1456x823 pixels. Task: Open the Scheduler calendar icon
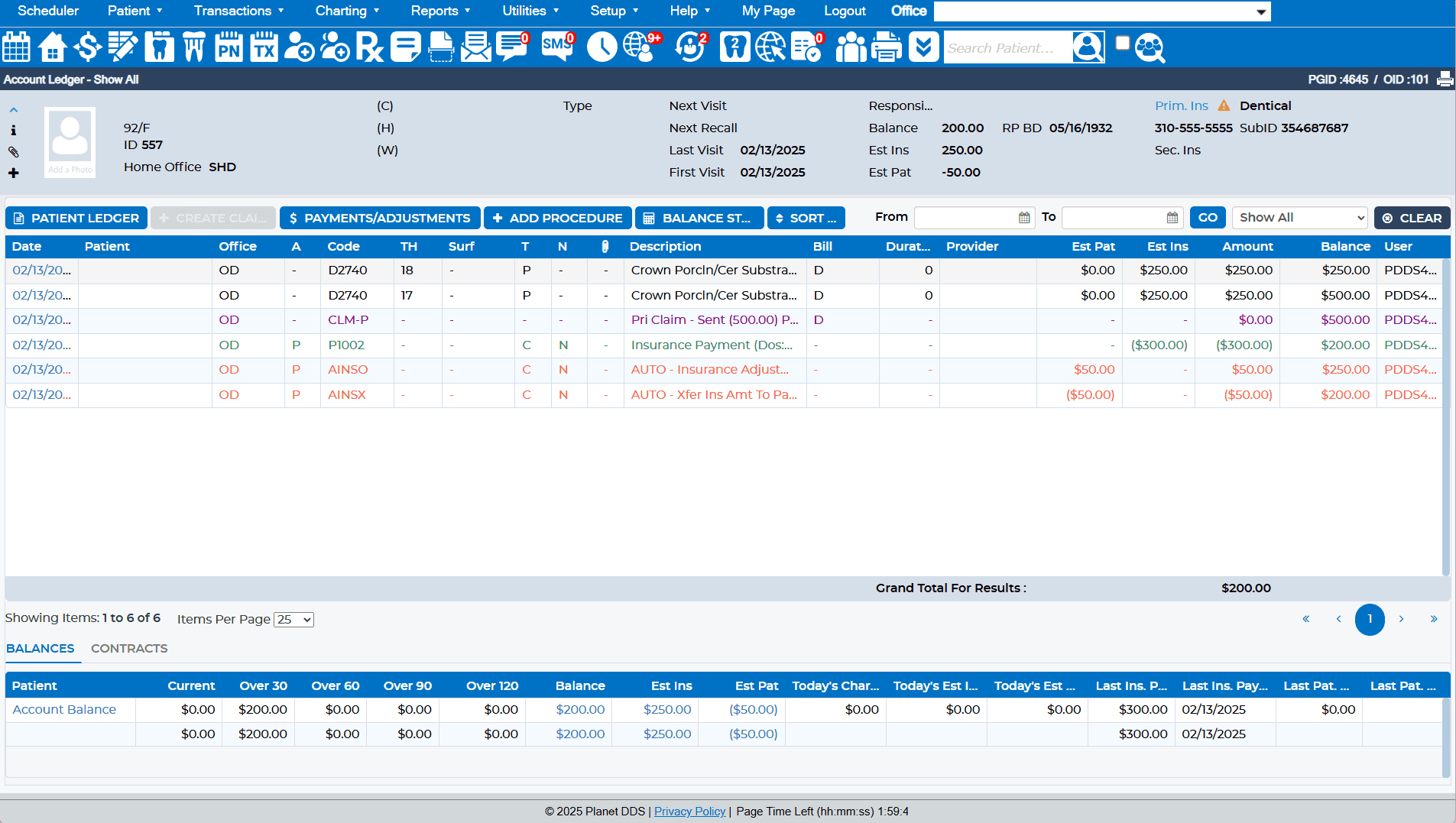tap(16, 47)
